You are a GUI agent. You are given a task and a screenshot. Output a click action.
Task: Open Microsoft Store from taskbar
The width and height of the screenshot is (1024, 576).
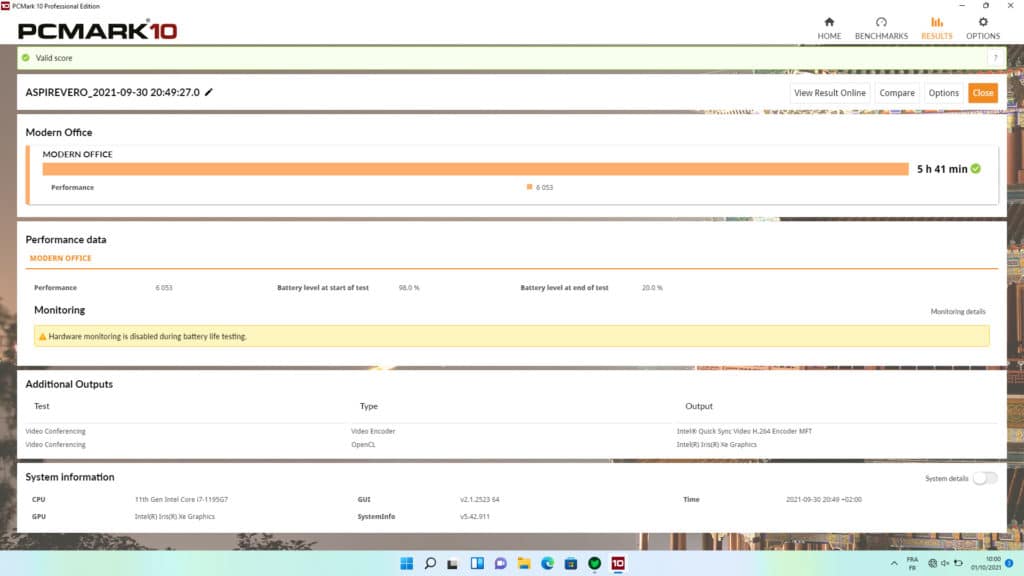(x=571, y=563)
